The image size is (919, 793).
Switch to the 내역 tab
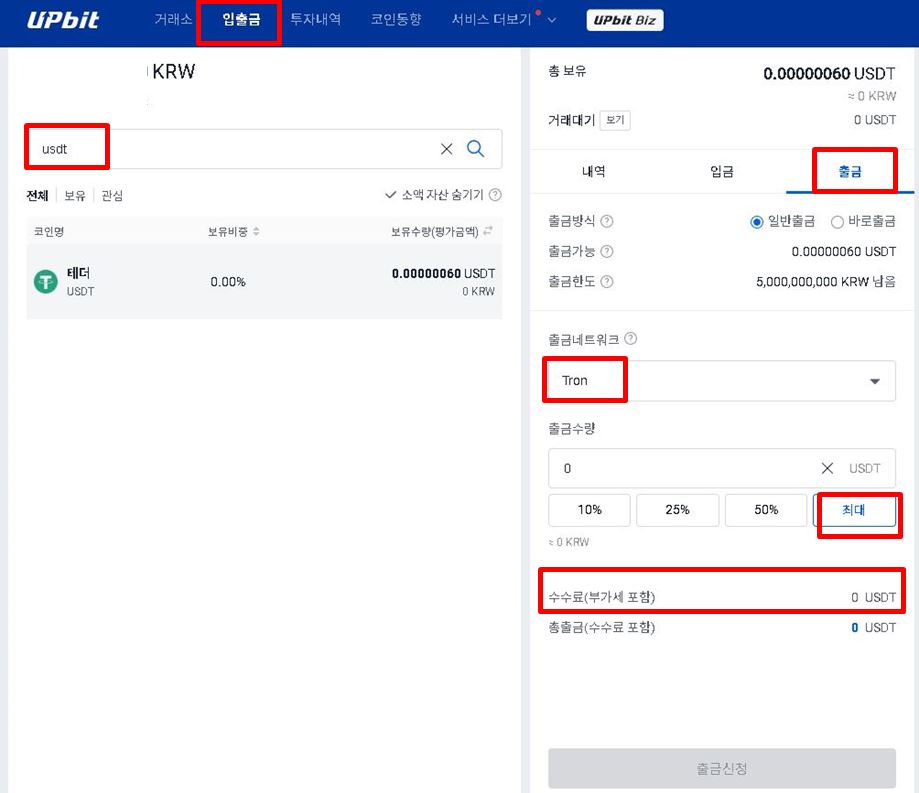(x=593, y=171)
